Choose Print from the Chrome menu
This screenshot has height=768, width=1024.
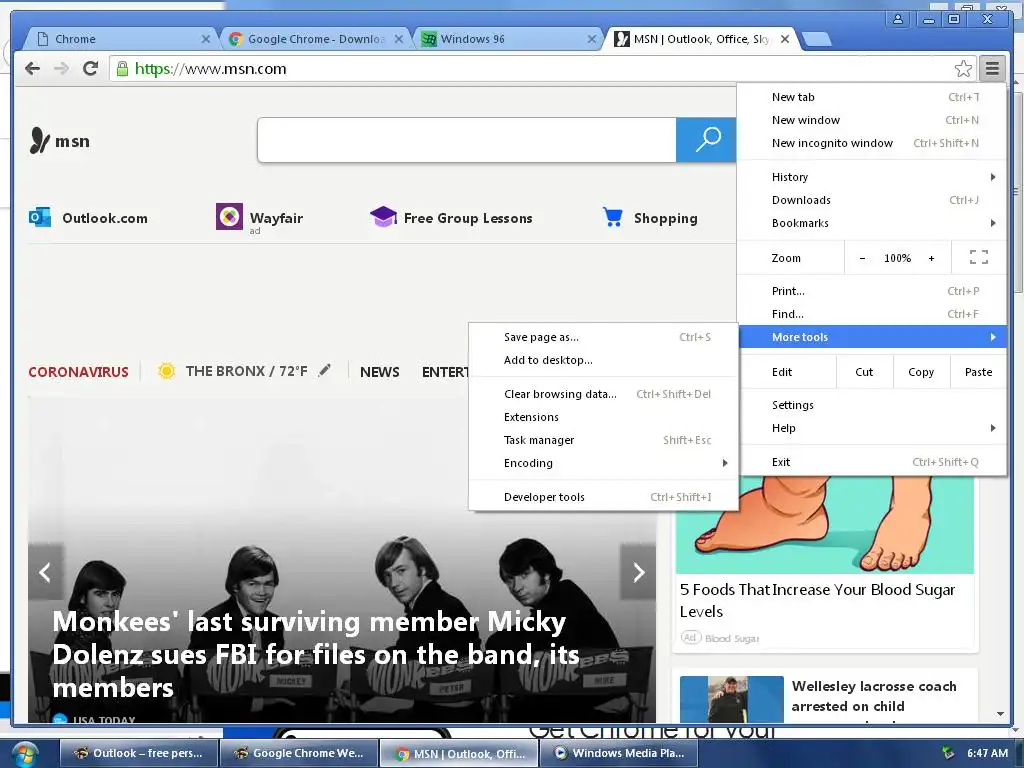point(872,291)
